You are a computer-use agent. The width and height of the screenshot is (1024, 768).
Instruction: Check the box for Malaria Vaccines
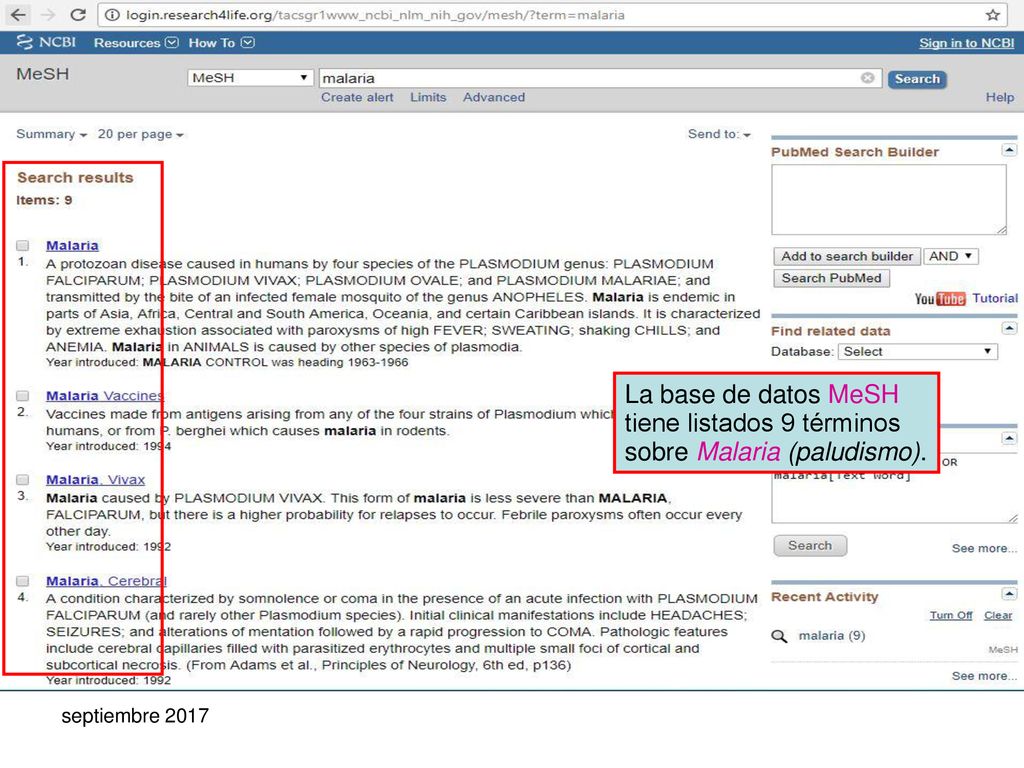[23, 396]
